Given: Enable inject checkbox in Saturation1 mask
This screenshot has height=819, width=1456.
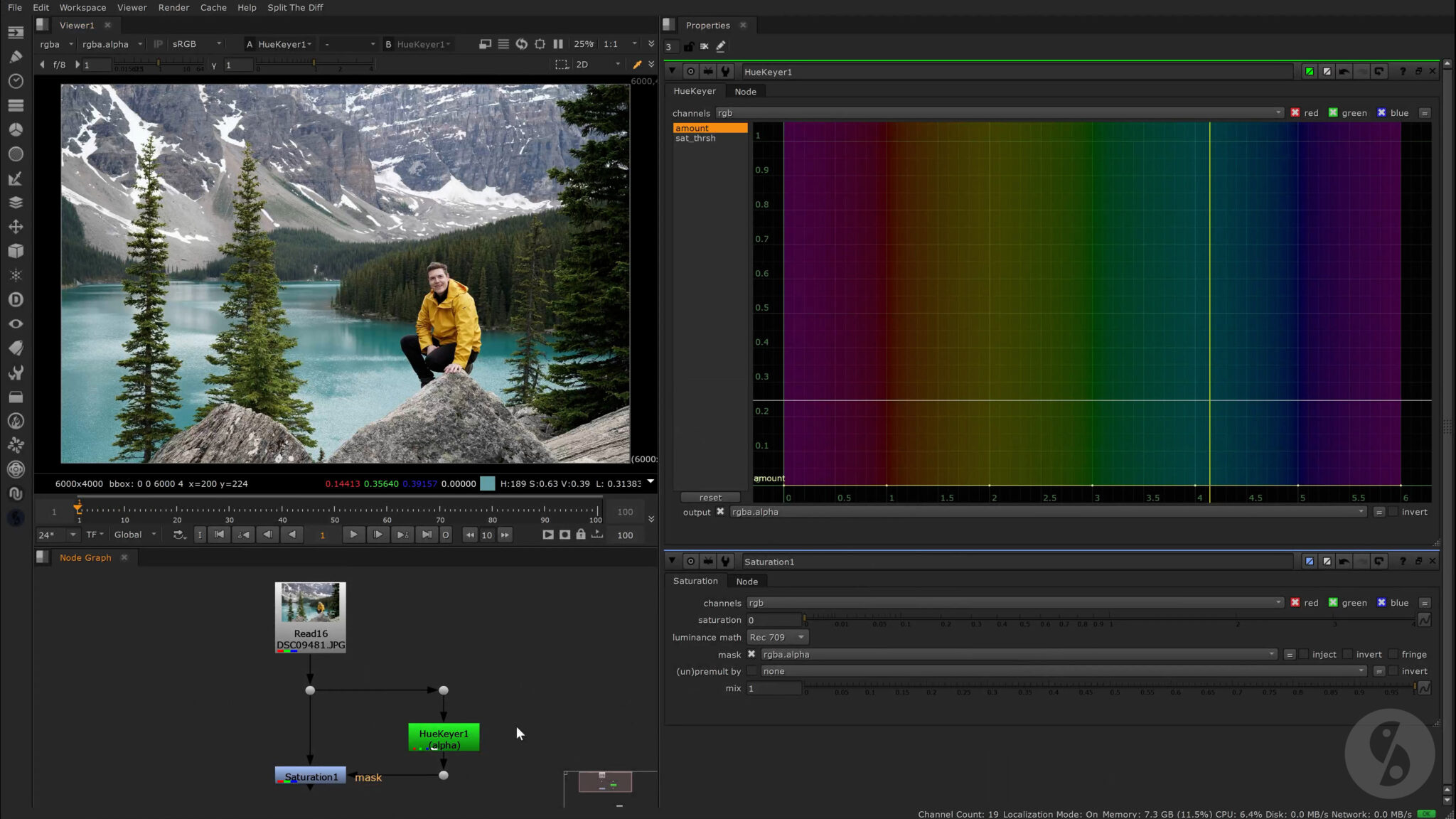Looking at the screenshot, I should coord(1304,655).
